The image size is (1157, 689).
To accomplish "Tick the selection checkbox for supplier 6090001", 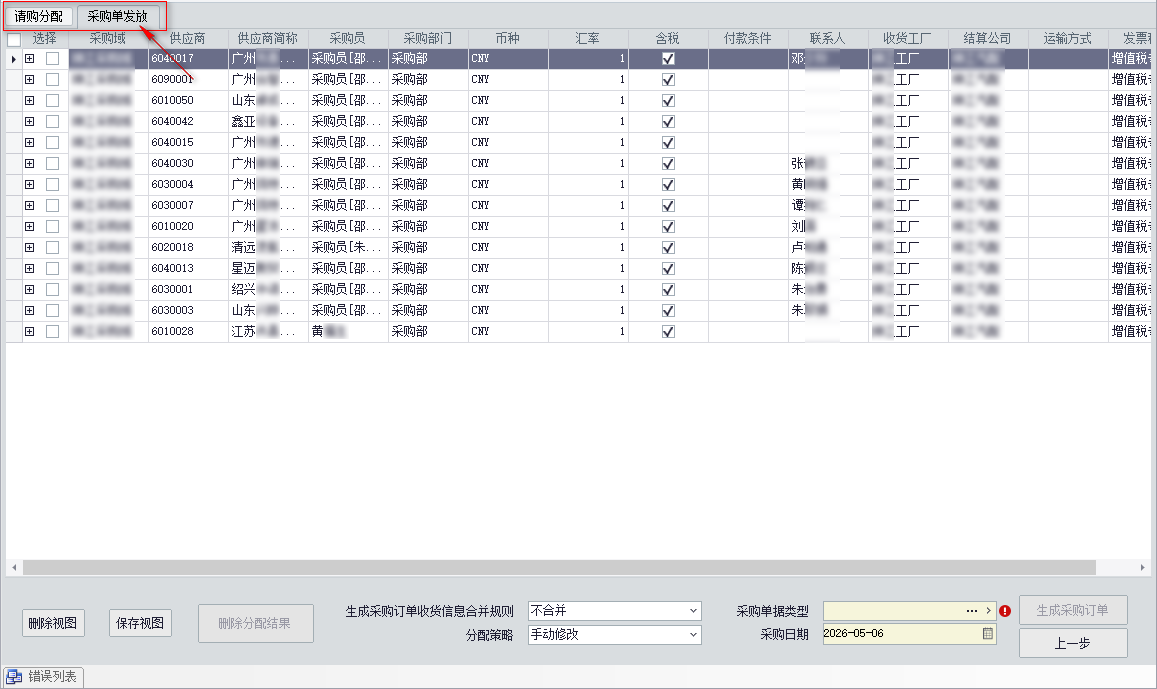I will 52,79.
